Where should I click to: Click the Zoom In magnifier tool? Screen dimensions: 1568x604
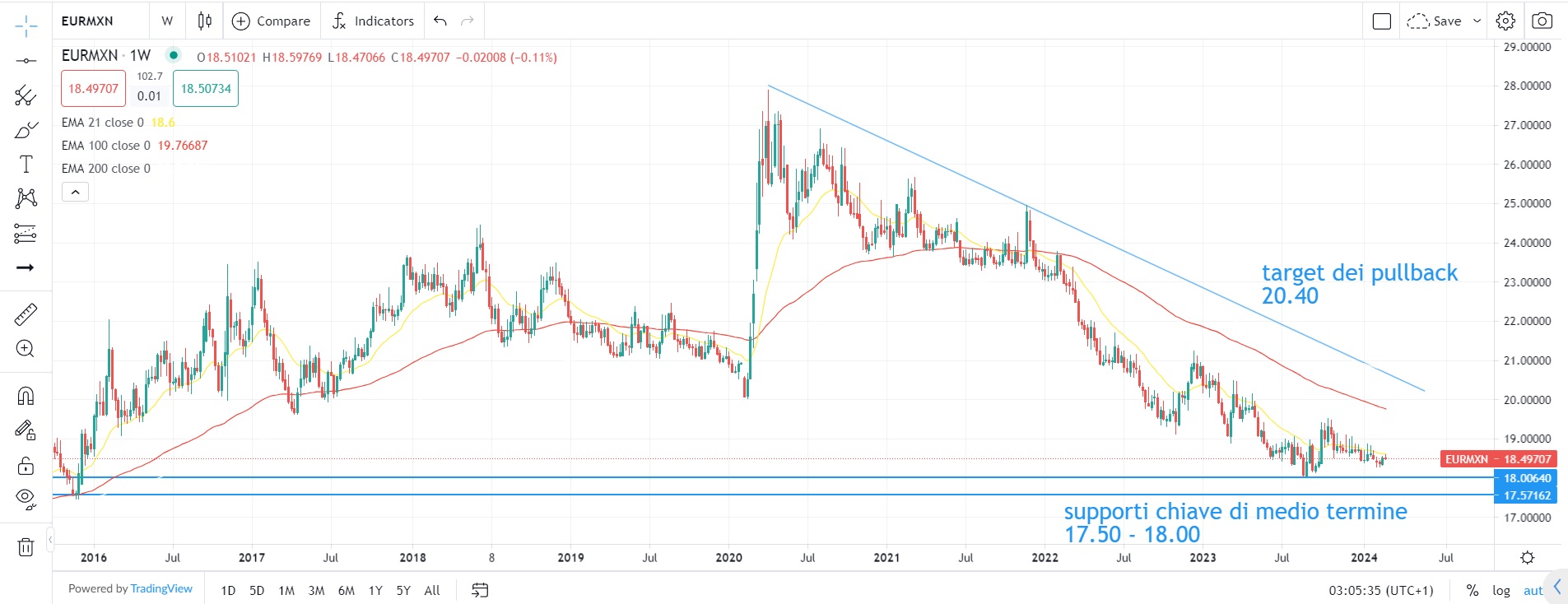click(26, 349)
